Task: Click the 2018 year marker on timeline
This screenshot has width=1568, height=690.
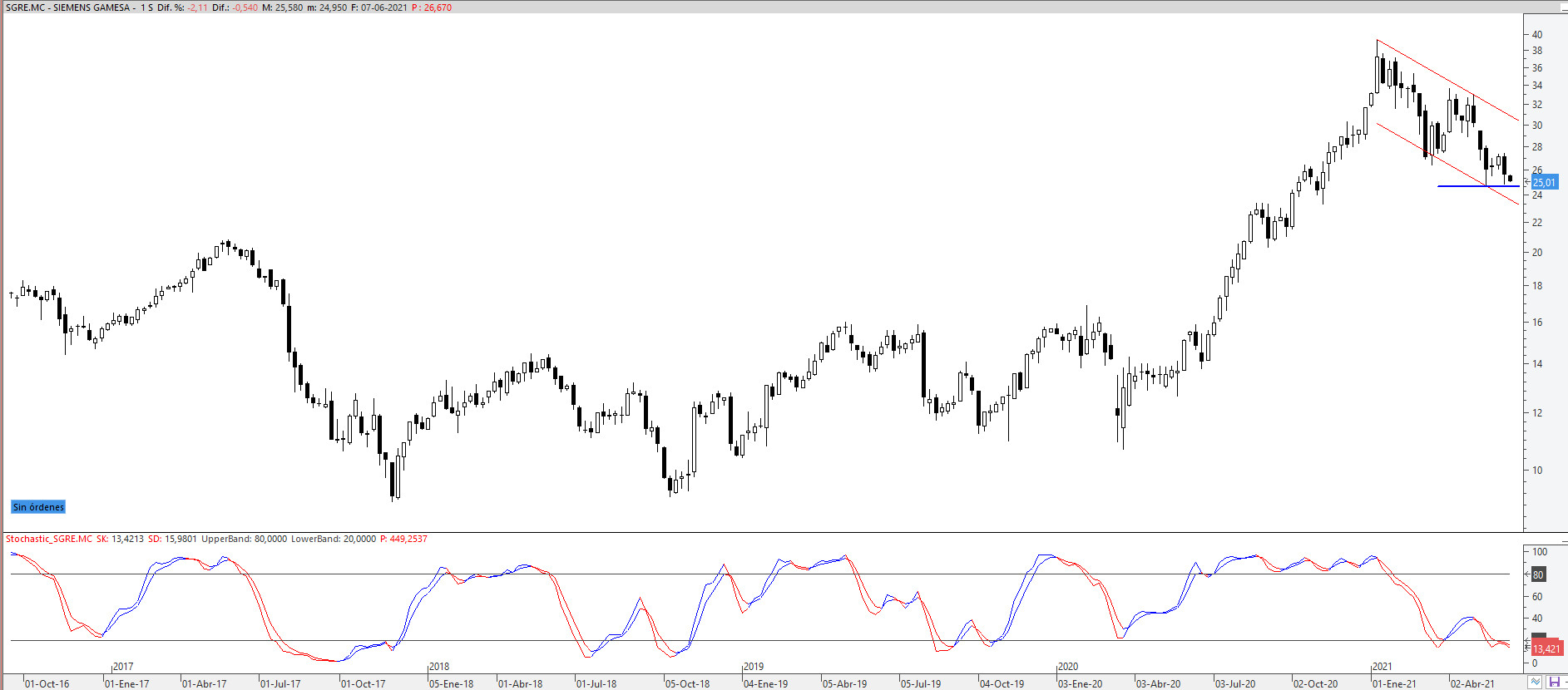Action: (x=438, y=667)
